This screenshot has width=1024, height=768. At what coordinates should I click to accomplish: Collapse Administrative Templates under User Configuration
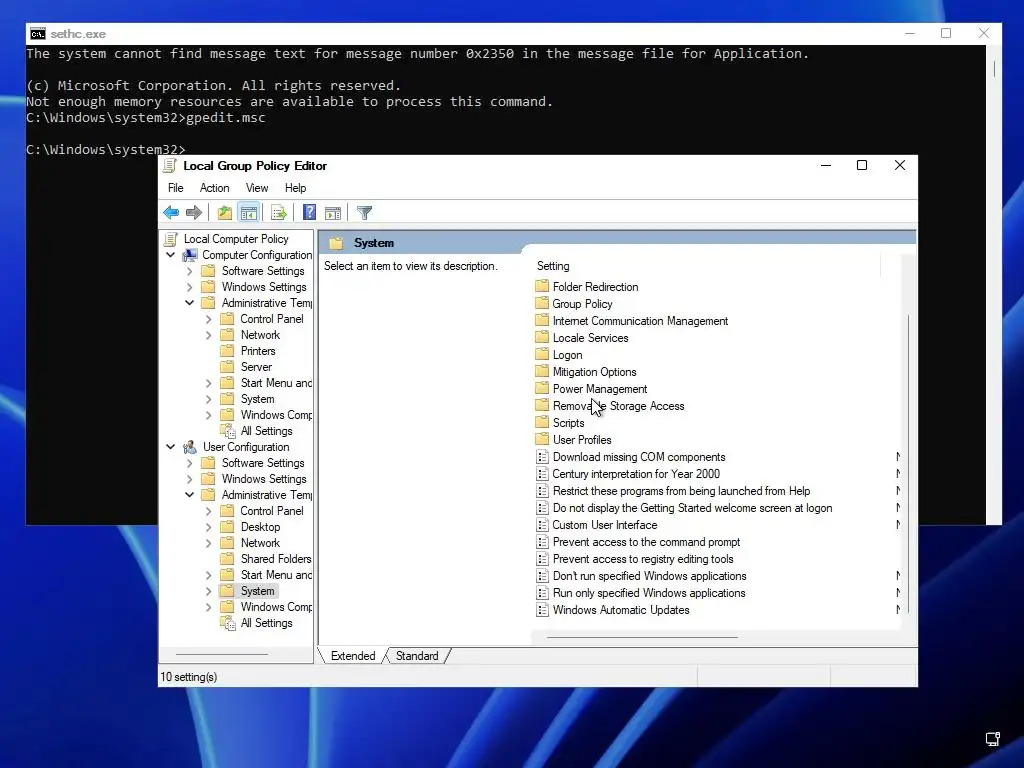coord(189,495)
